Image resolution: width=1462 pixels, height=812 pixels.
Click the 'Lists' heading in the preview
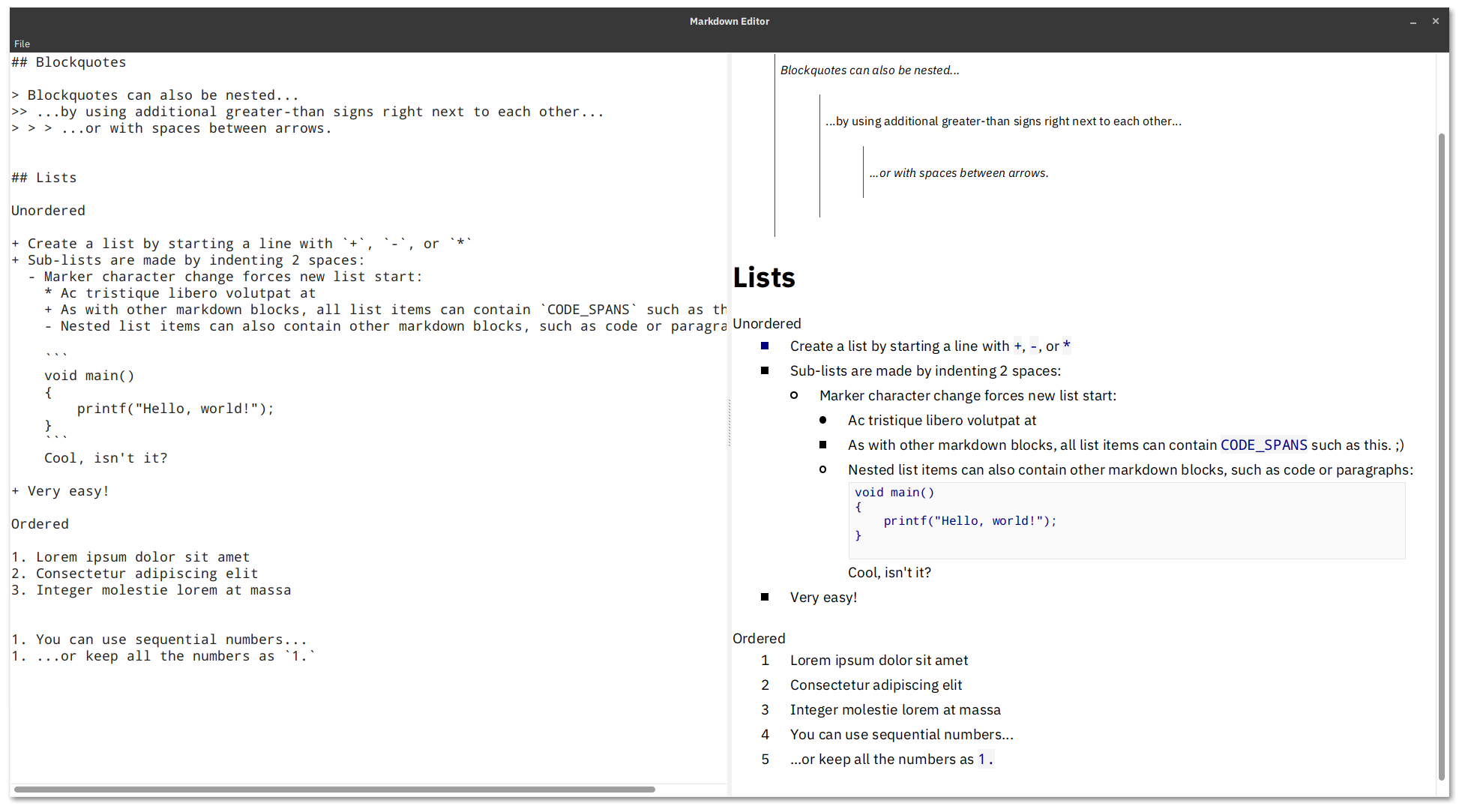click(x=763, y=277)
